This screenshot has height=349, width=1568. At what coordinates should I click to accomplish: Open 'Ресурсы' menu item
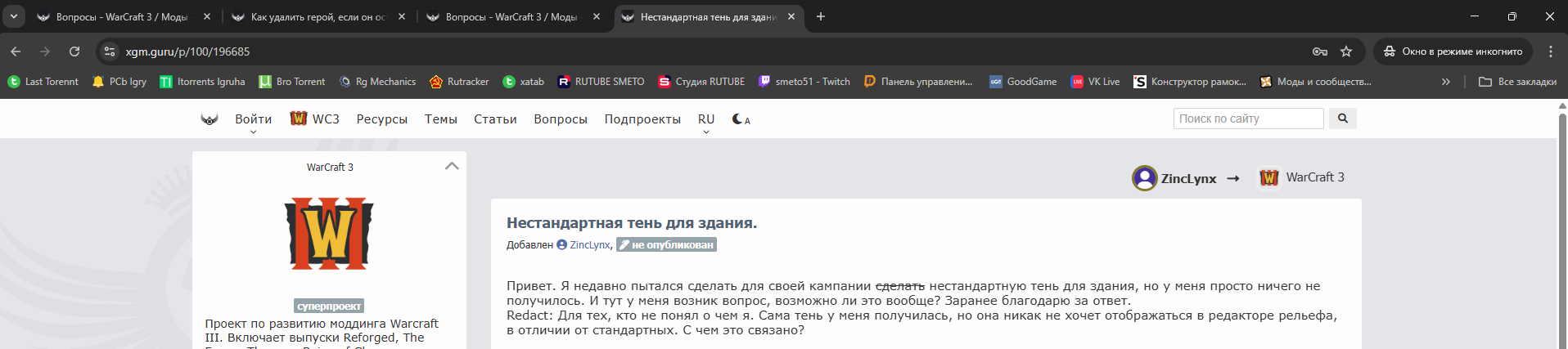click(x=382, y=119)
